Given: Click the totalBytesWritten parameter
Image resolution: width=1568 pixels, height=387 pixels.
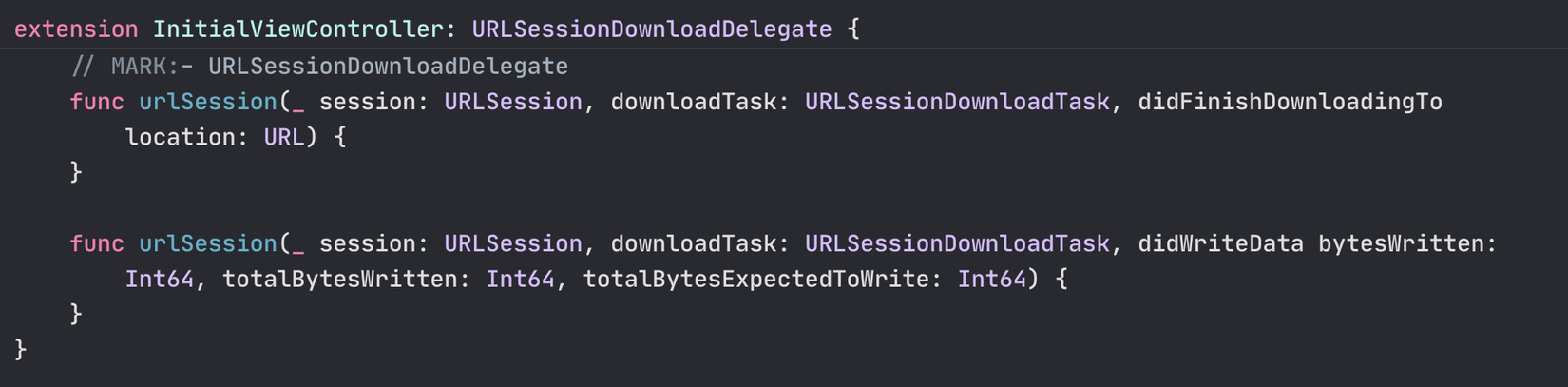Looking at the screenshot, I should tap(339, 280).
